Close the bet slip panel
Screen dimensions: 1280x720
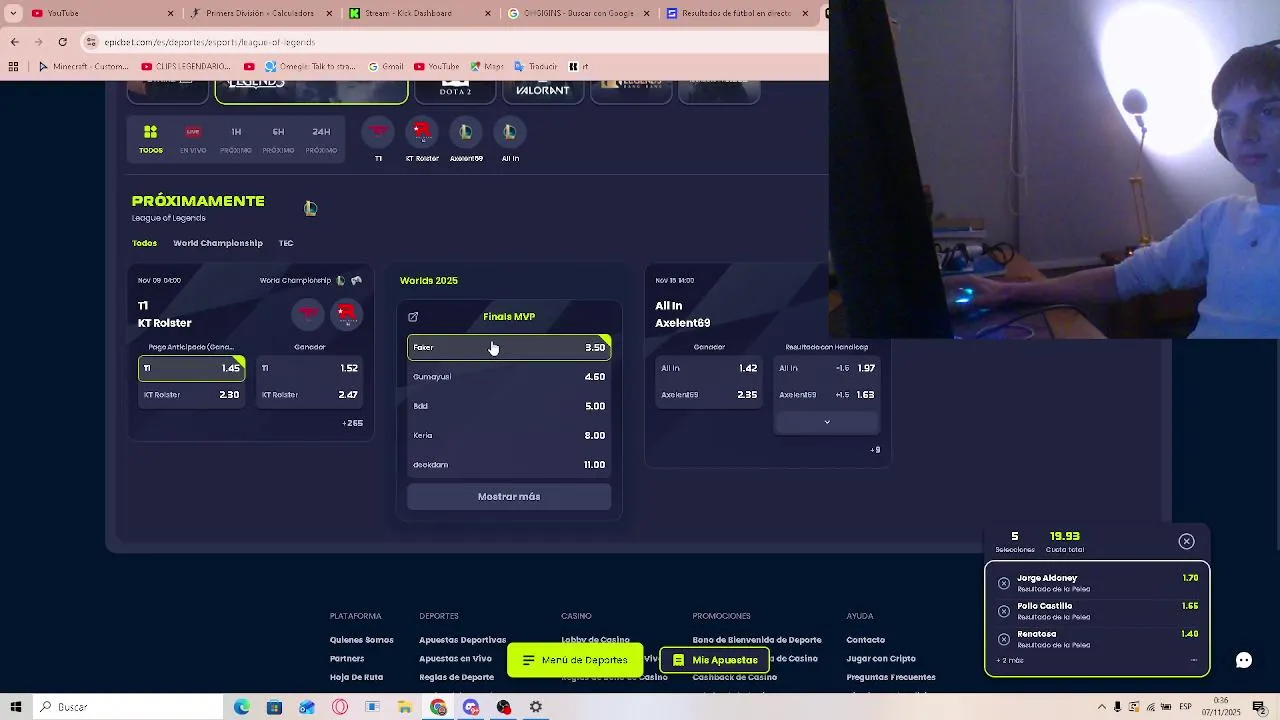pos(1186,541)
